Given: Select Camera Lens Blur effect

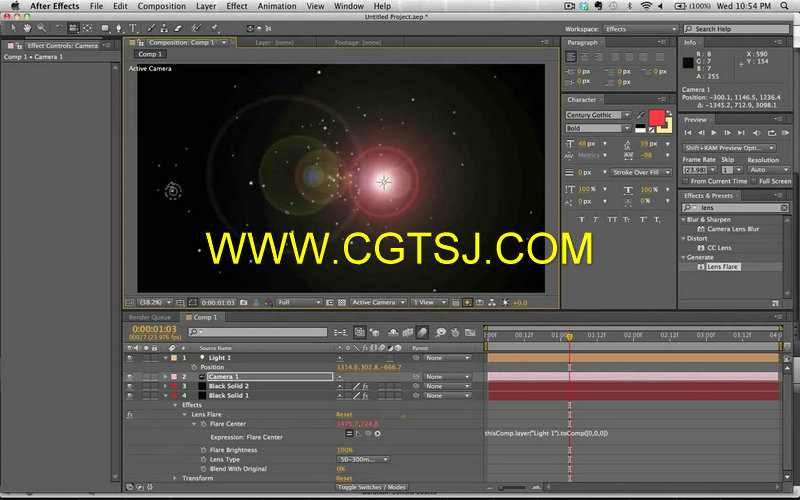Looking at the screenshot, I should (x=733, y=229).
